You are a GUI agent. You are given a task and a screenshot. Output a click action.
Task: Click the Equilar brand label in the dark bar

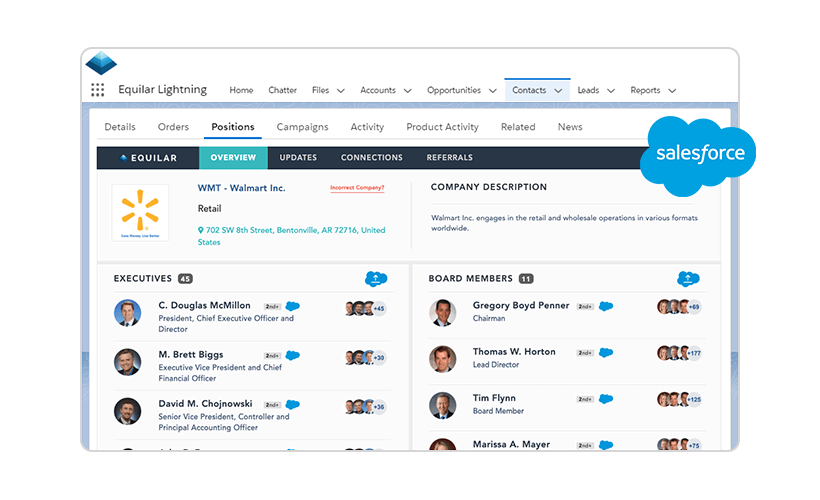(149, 158)
